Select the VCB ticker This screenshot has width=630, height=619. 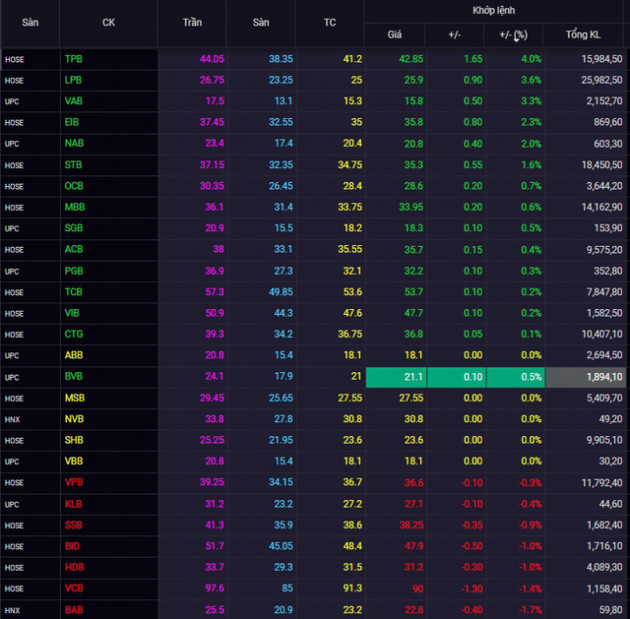[x=74, y=588]
